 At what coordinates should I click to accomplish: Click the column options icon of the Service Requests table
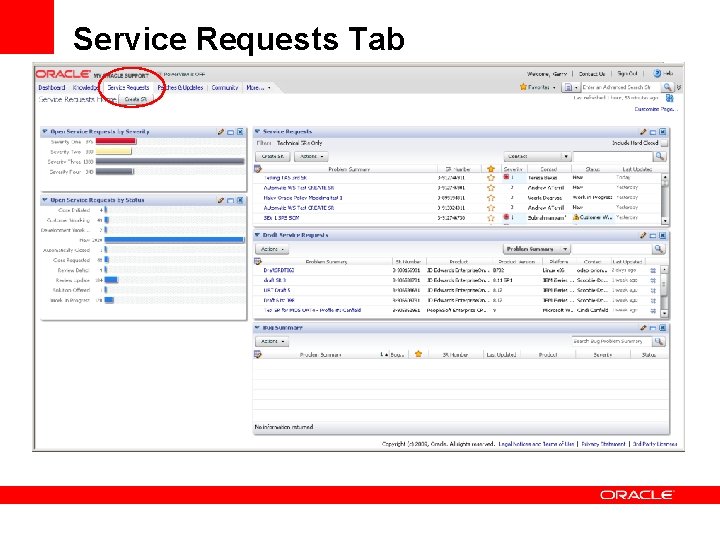coord(258,169)
